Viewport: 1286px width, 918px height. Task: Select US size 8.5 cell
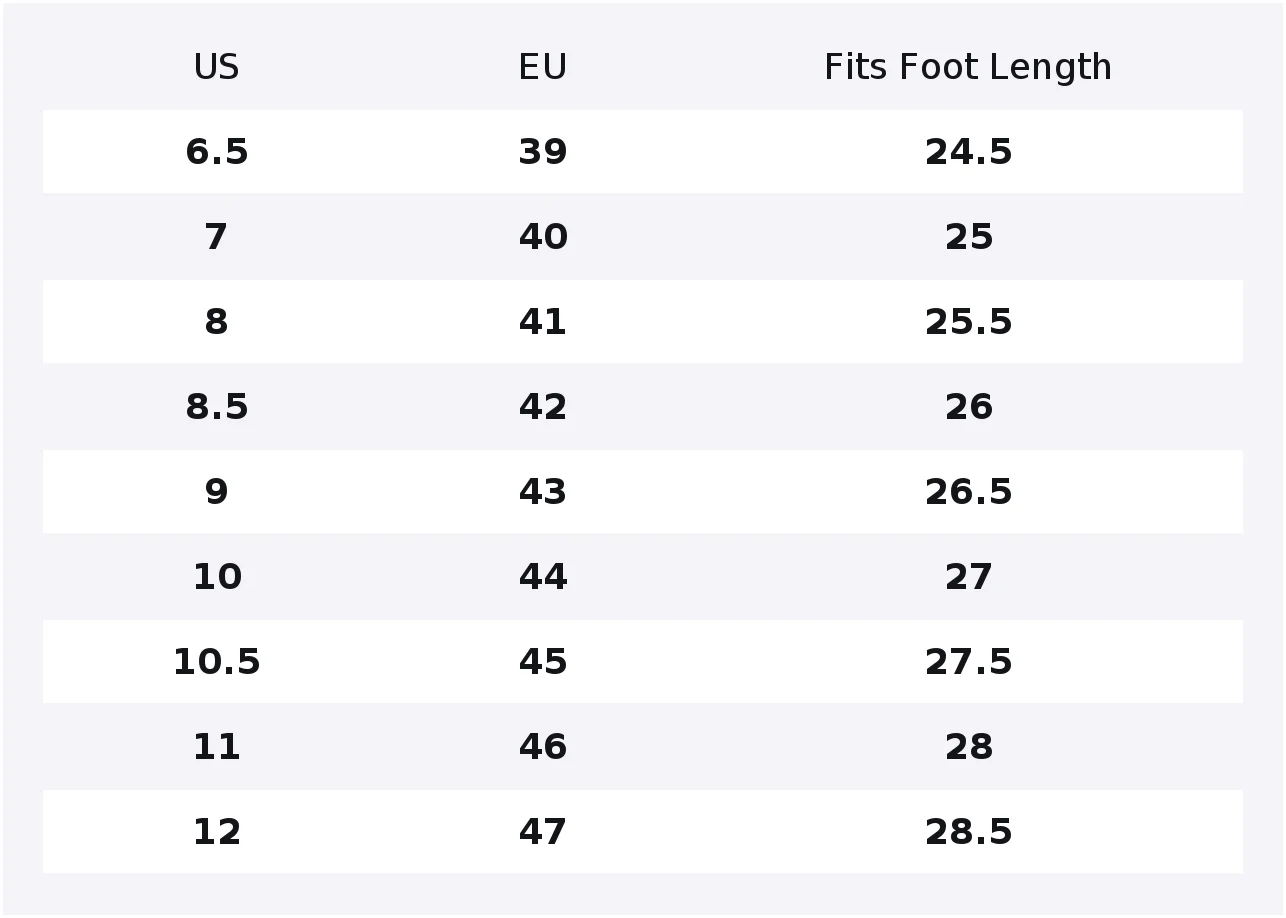(216, 407)
